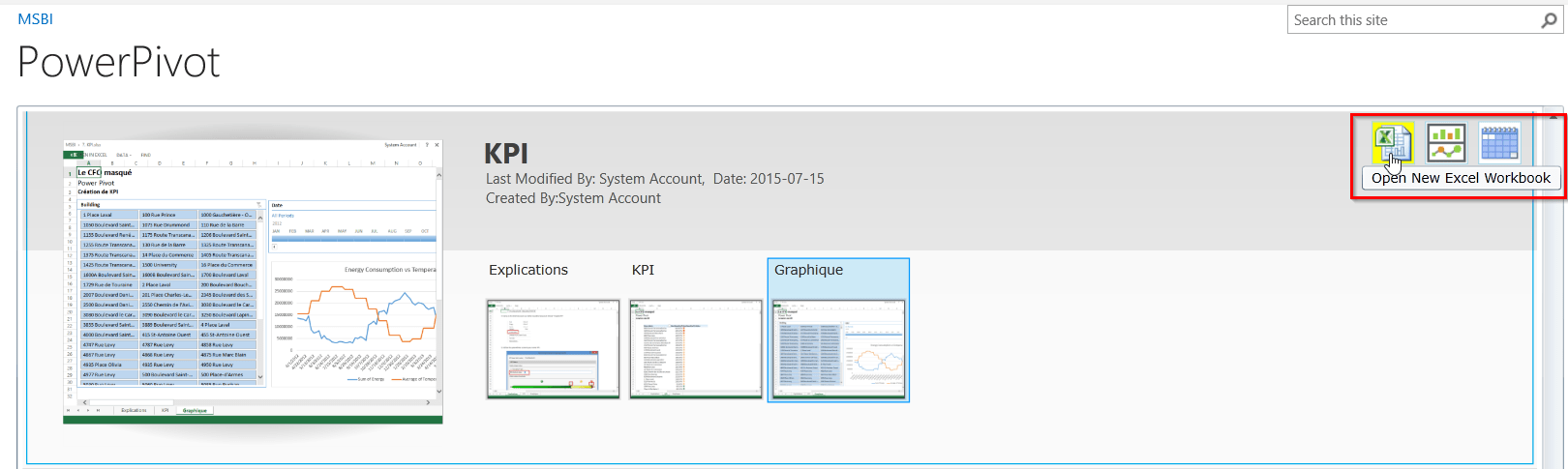Click the search magnifier icon
Viewport: 1568px width, 469px height.
(x=1549, y=20)
